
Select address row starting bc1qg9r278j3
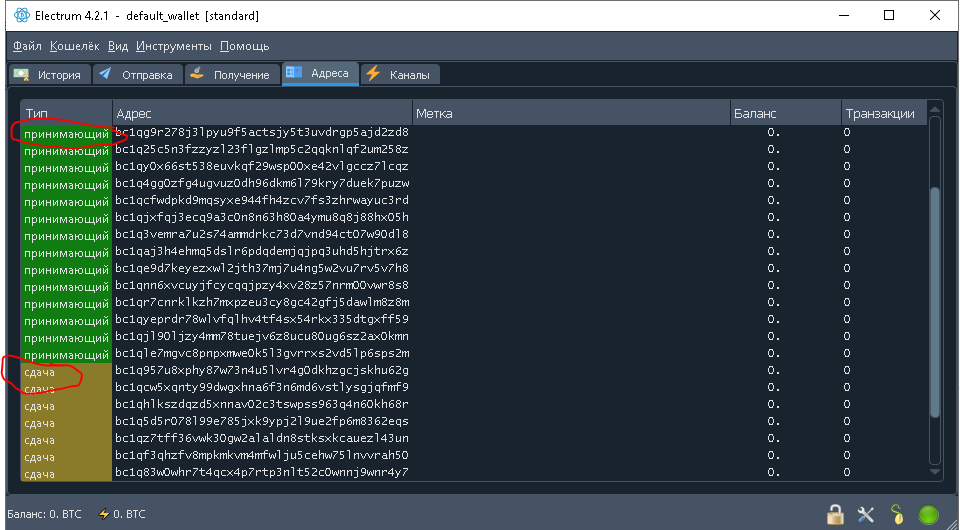(262, 132)
